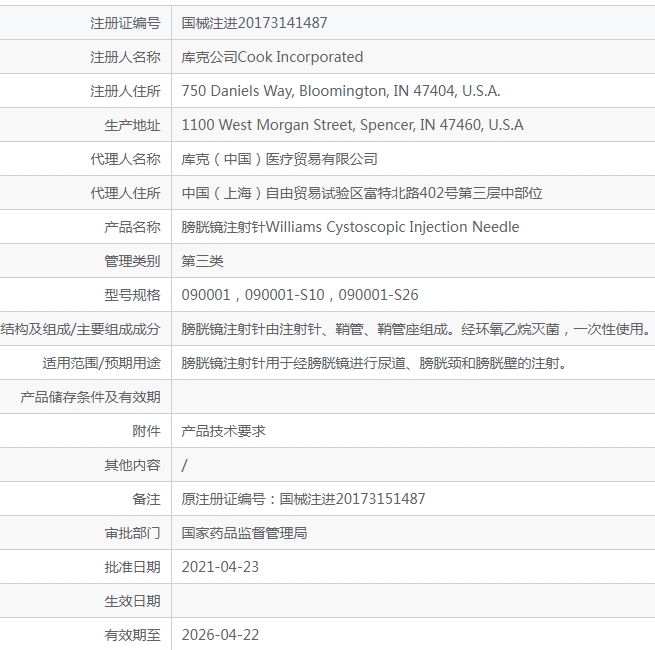Select the 注册人住所 label

[x=125, y=91]
